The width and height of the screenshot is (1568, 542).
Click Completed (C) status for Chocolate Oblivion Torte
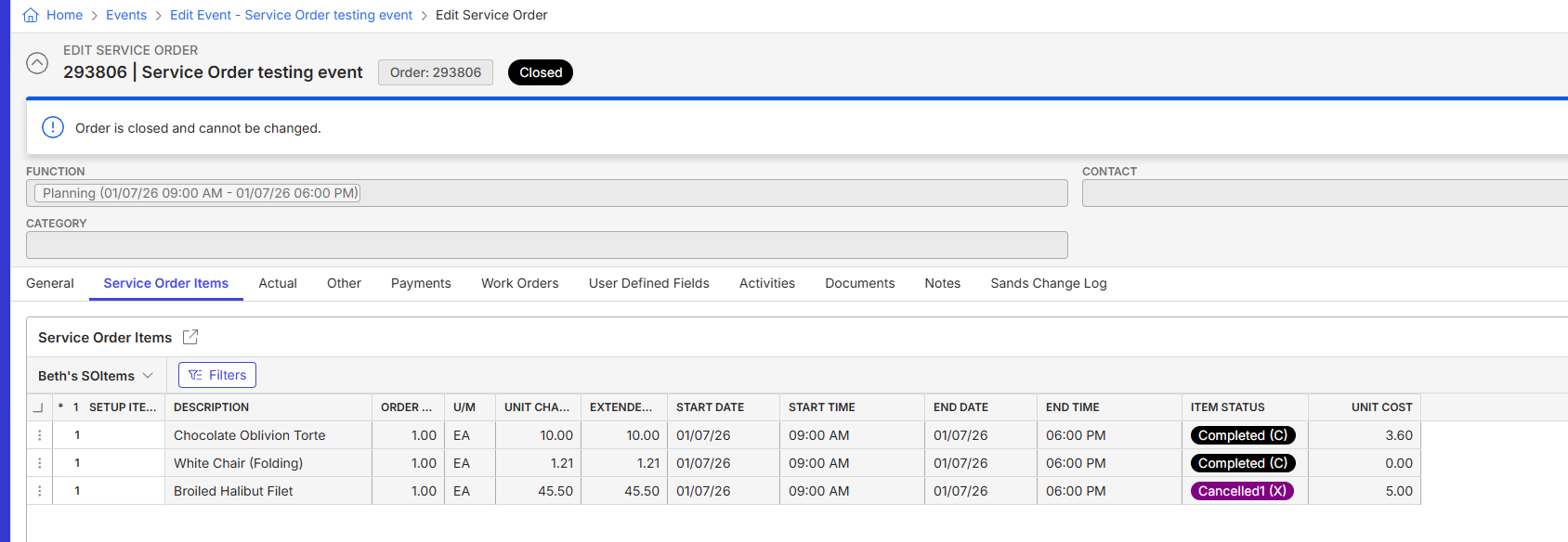[x=1243, y=435]
